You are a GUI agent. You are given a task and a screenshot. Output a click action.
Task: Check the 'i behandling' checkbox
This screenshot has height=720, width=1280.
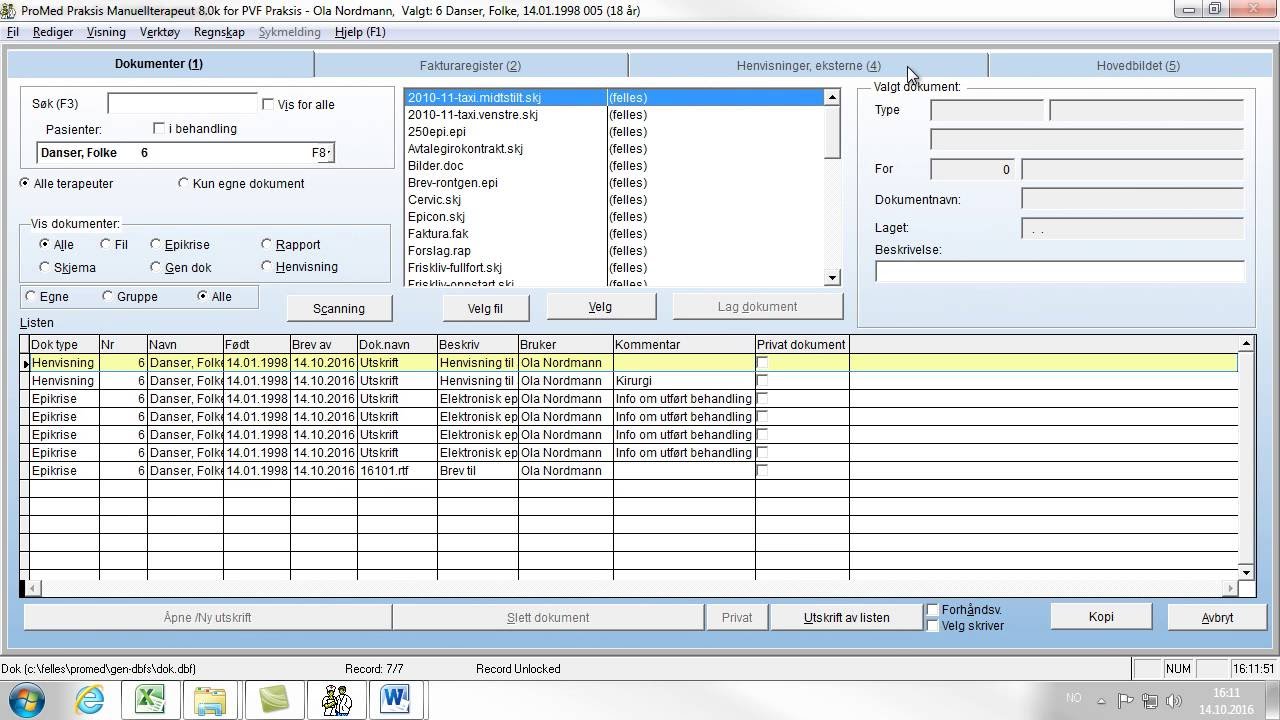[x=159, y=128]
